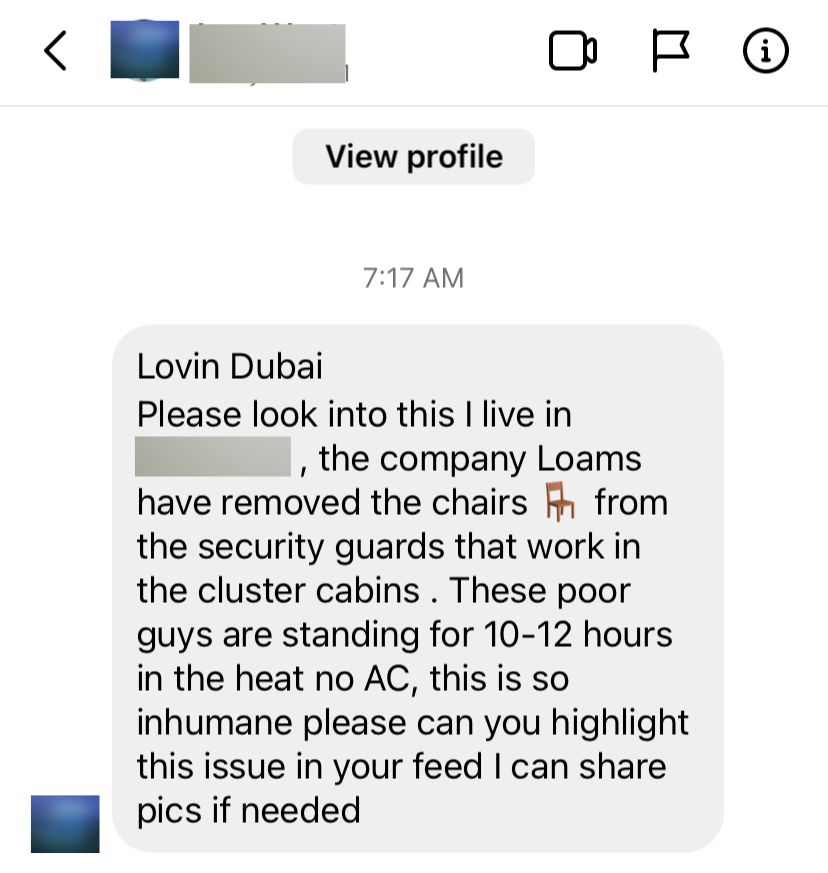Tap the word "Loams" in the message
The height and width of the screenshot is (873, 828).
[x=589, y=459]
